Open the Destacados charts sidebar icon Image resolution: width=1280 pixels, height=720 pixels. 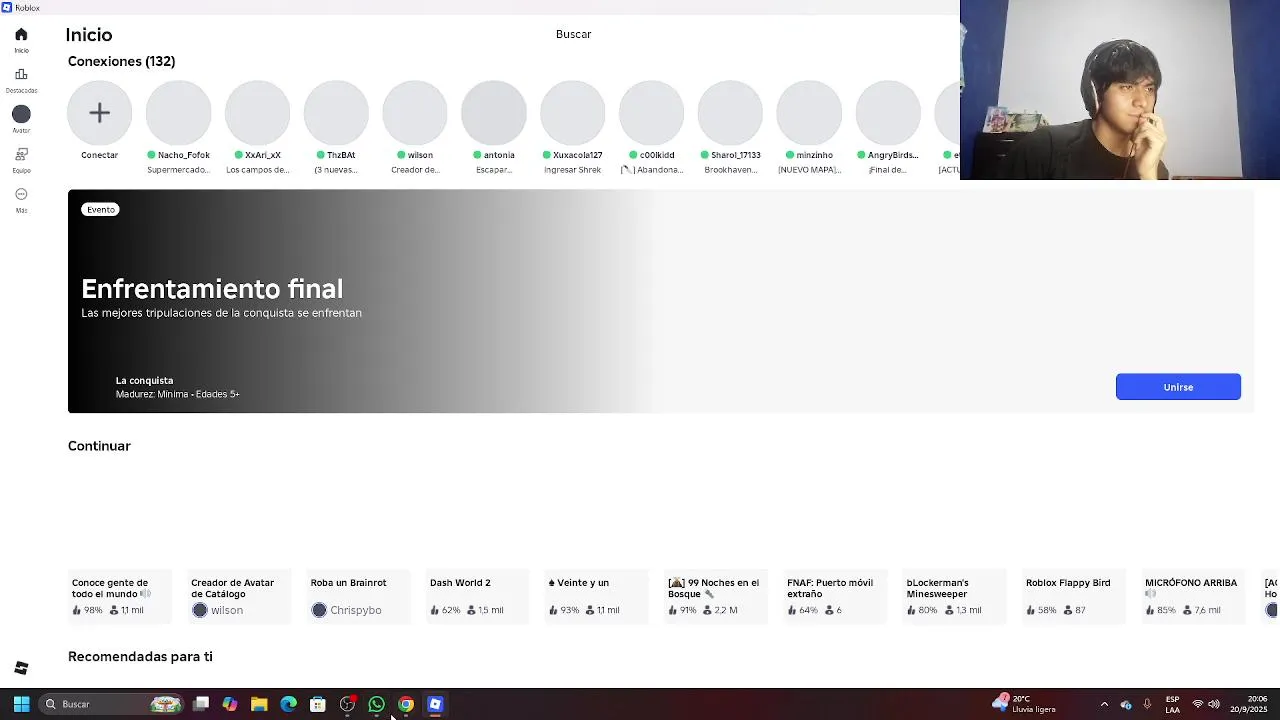click(x=21, y=75)
